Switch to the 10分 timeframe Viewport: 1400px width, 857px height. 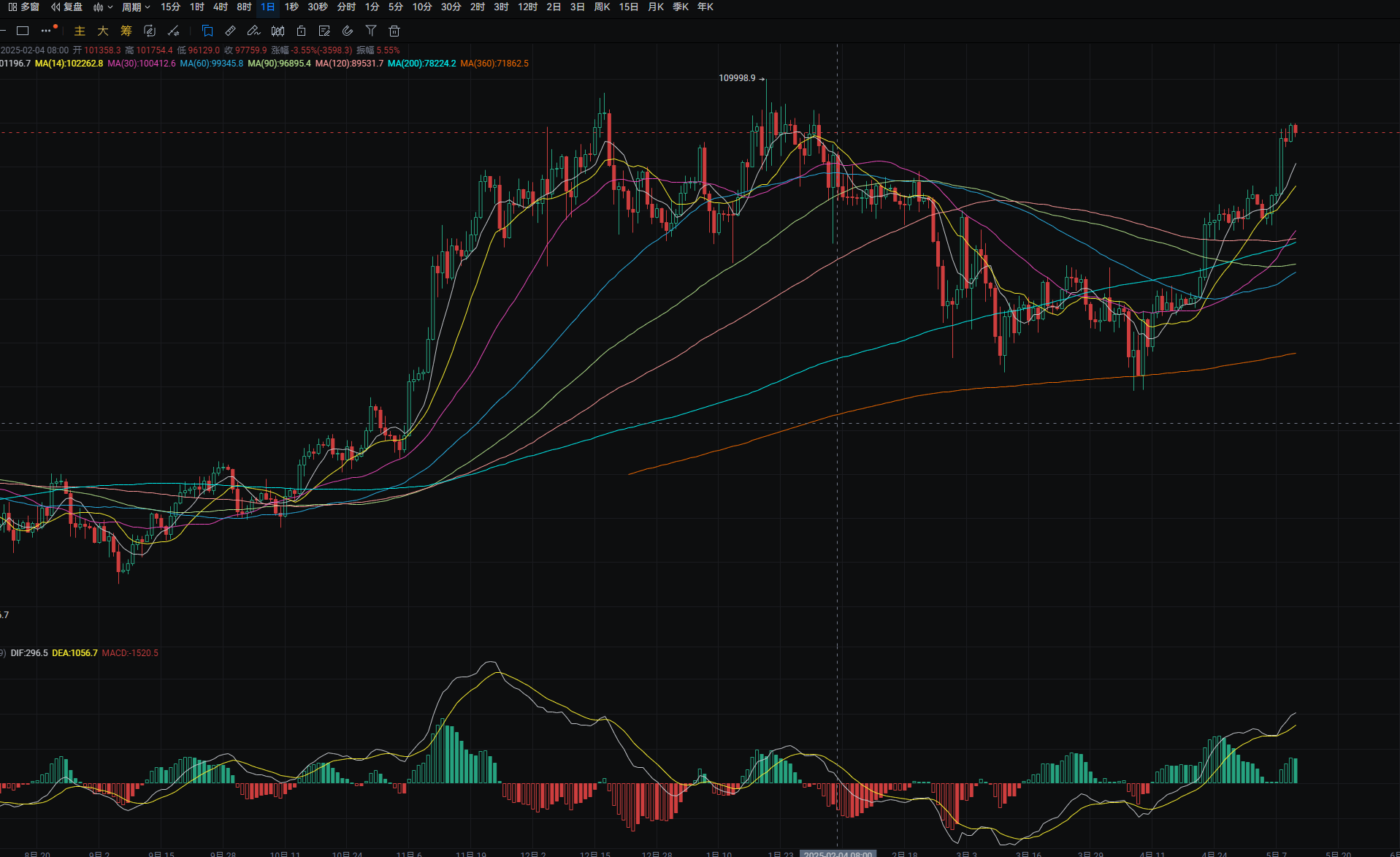(x=422, y=7)
